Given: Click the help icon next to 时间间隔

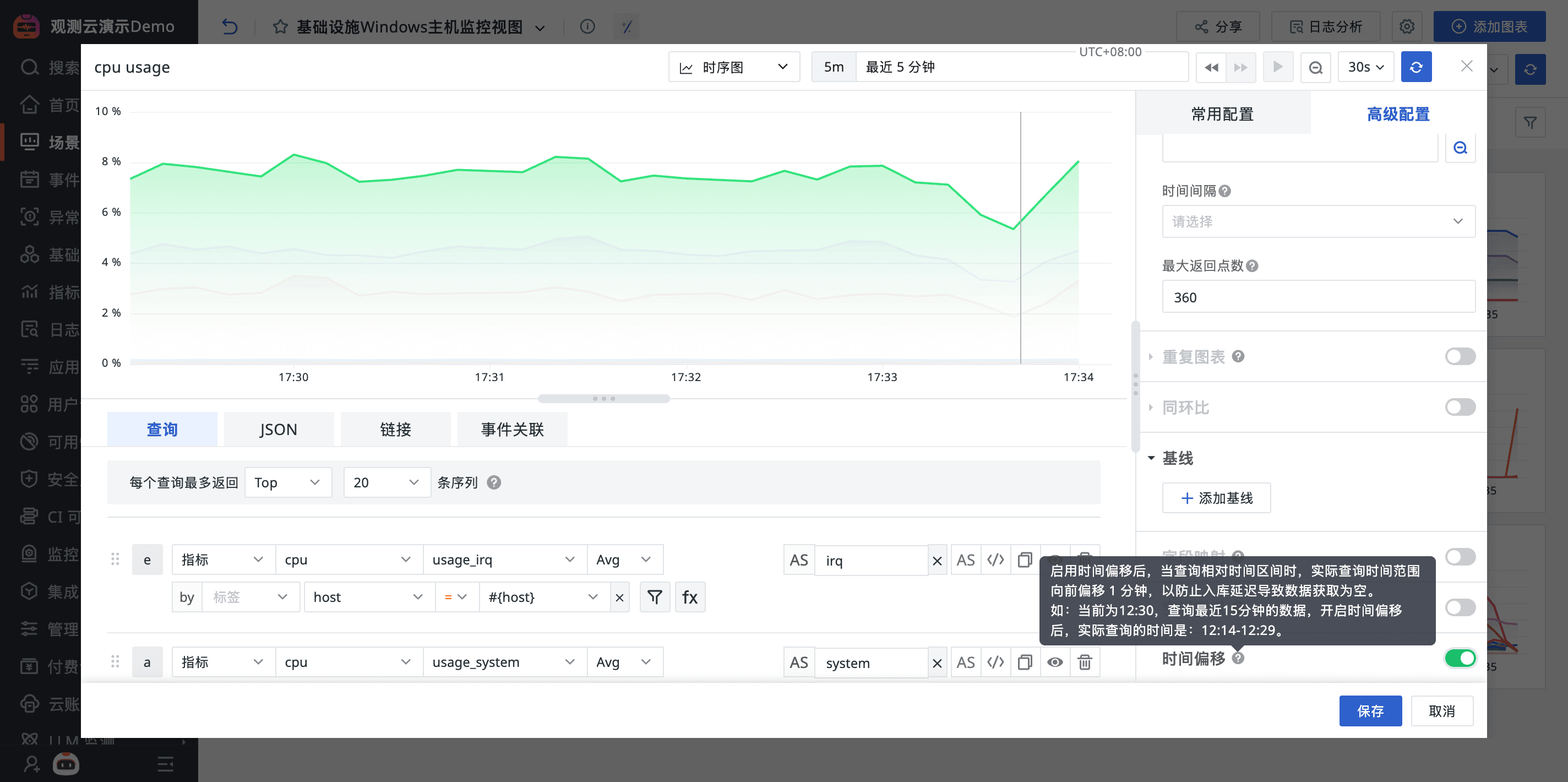Looking at the screenshot, I should pyautogui.click(x=1226, y=191).
